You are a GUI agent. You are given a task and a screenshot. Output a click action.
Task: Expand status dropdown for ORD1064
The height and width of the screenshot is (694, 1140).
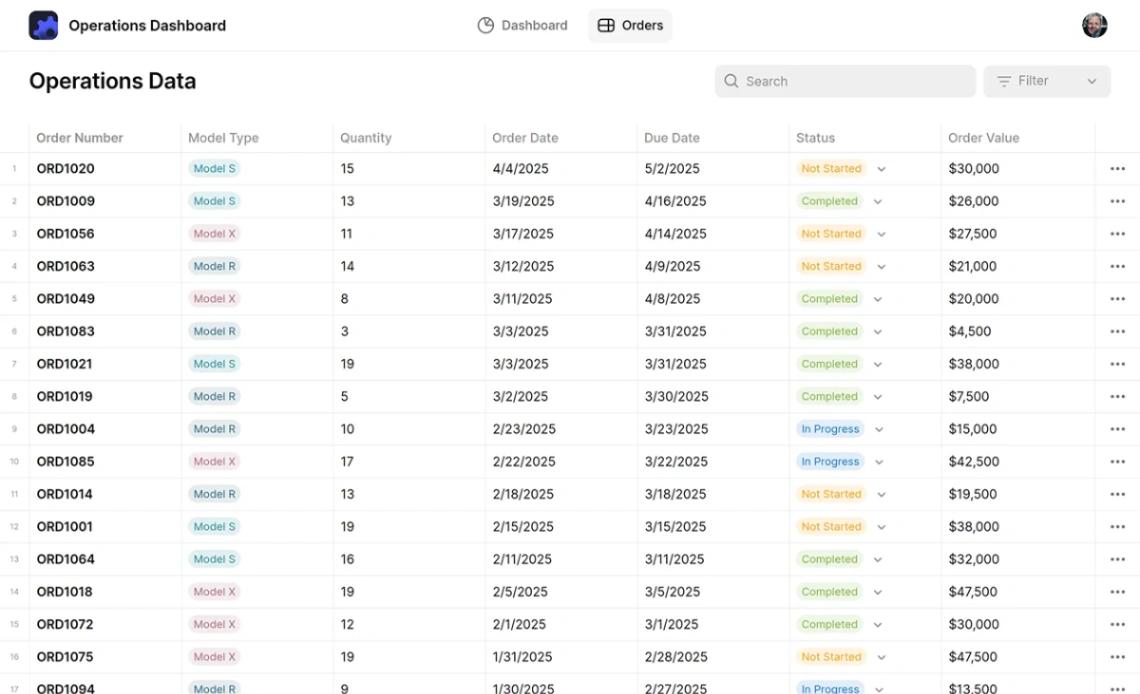point(878,560)
